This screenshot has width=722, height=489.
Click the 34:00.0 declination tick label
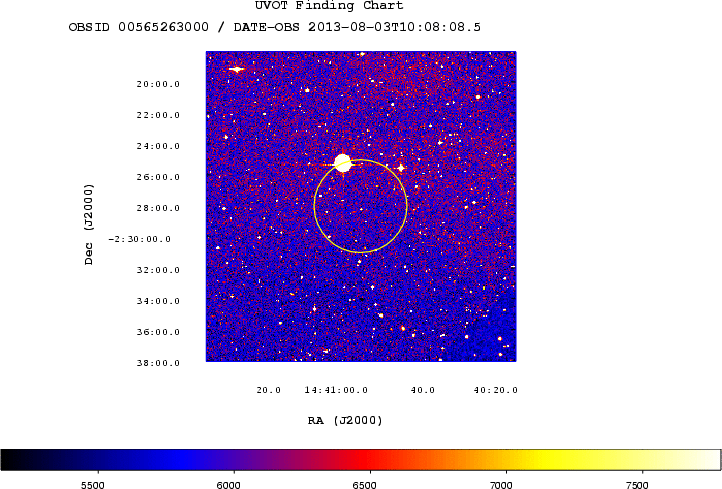(x=158, y=301)
